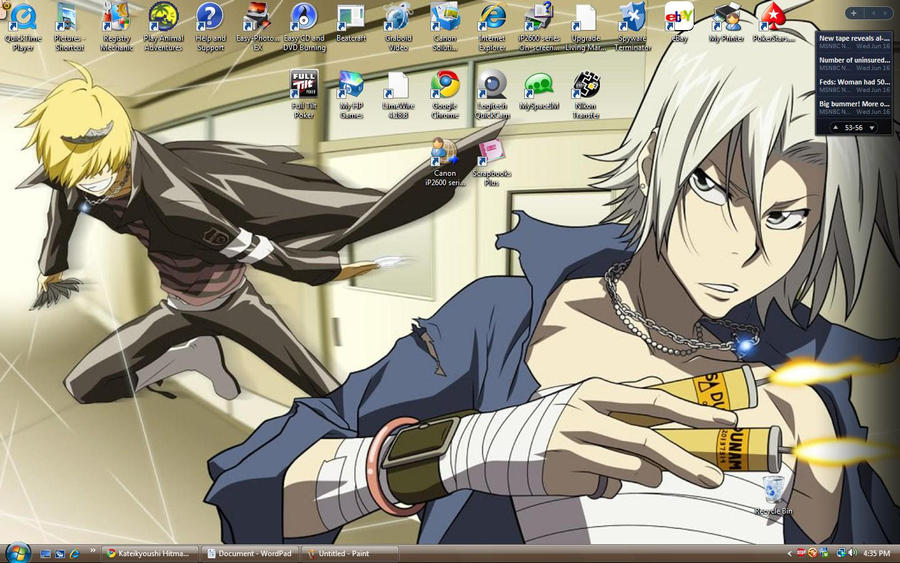900x563 pixels.
Task: Show next headlines in feed gadget
Action: coord(872,127)
